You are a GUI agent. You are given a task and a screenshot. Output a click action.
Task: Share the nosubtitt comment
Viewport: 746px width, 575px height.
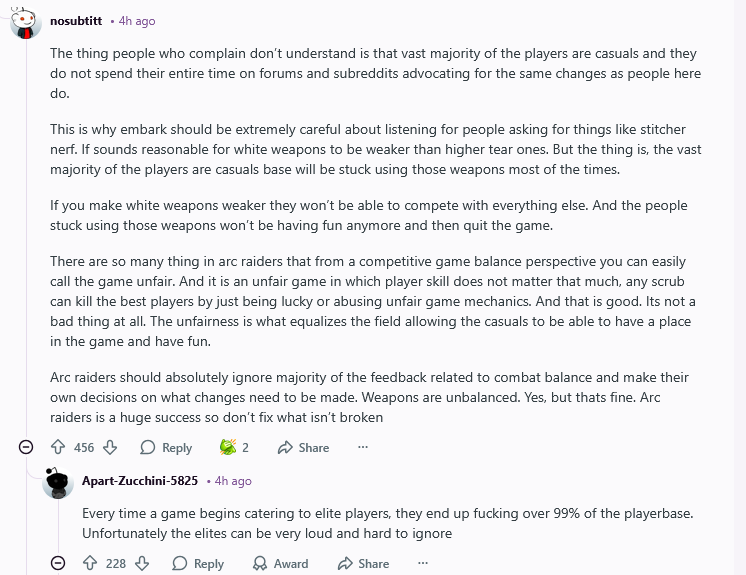pyautogui.click(x=304, y=447)
